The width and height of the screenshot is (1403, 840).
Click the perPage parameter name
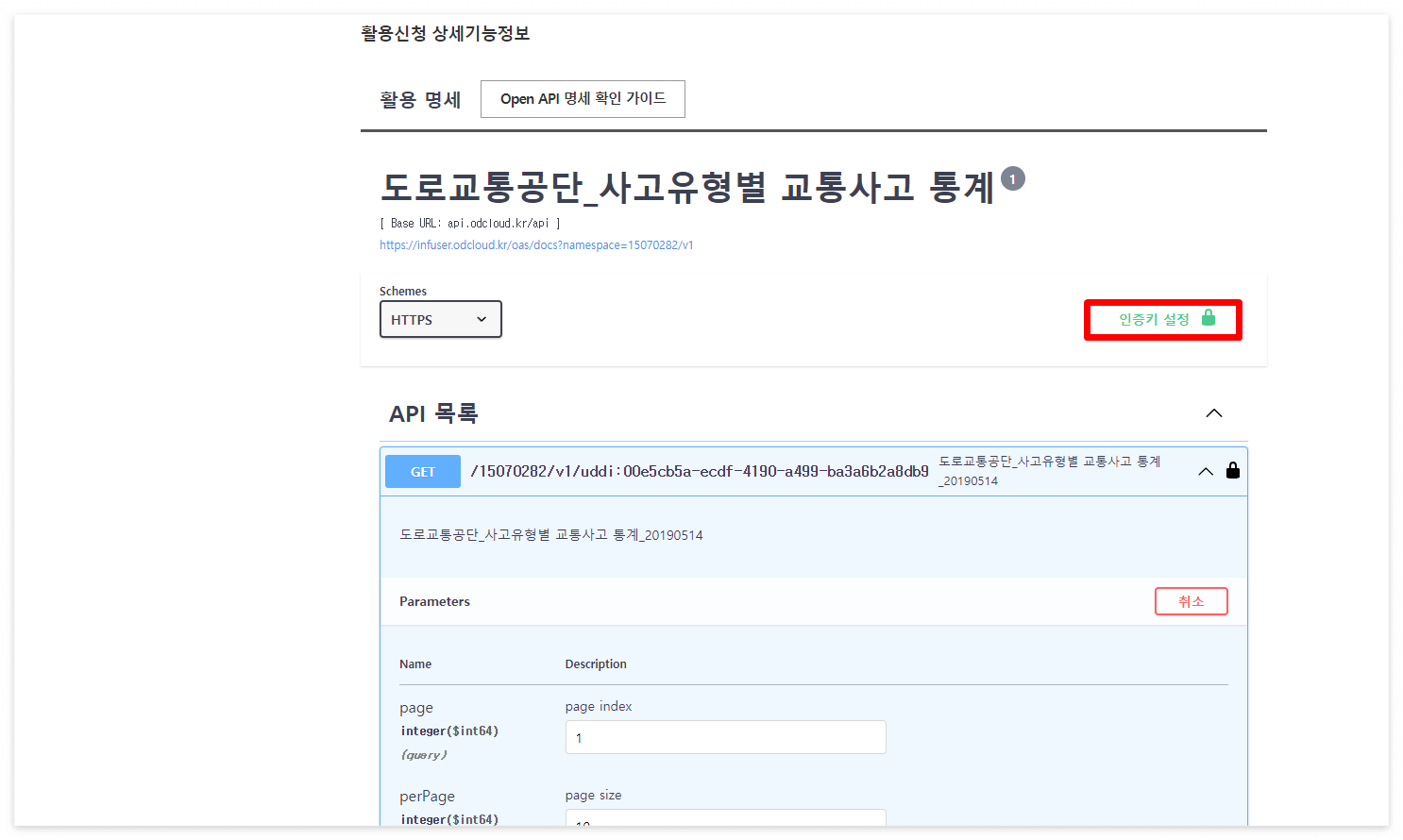[x=427, y=797]
